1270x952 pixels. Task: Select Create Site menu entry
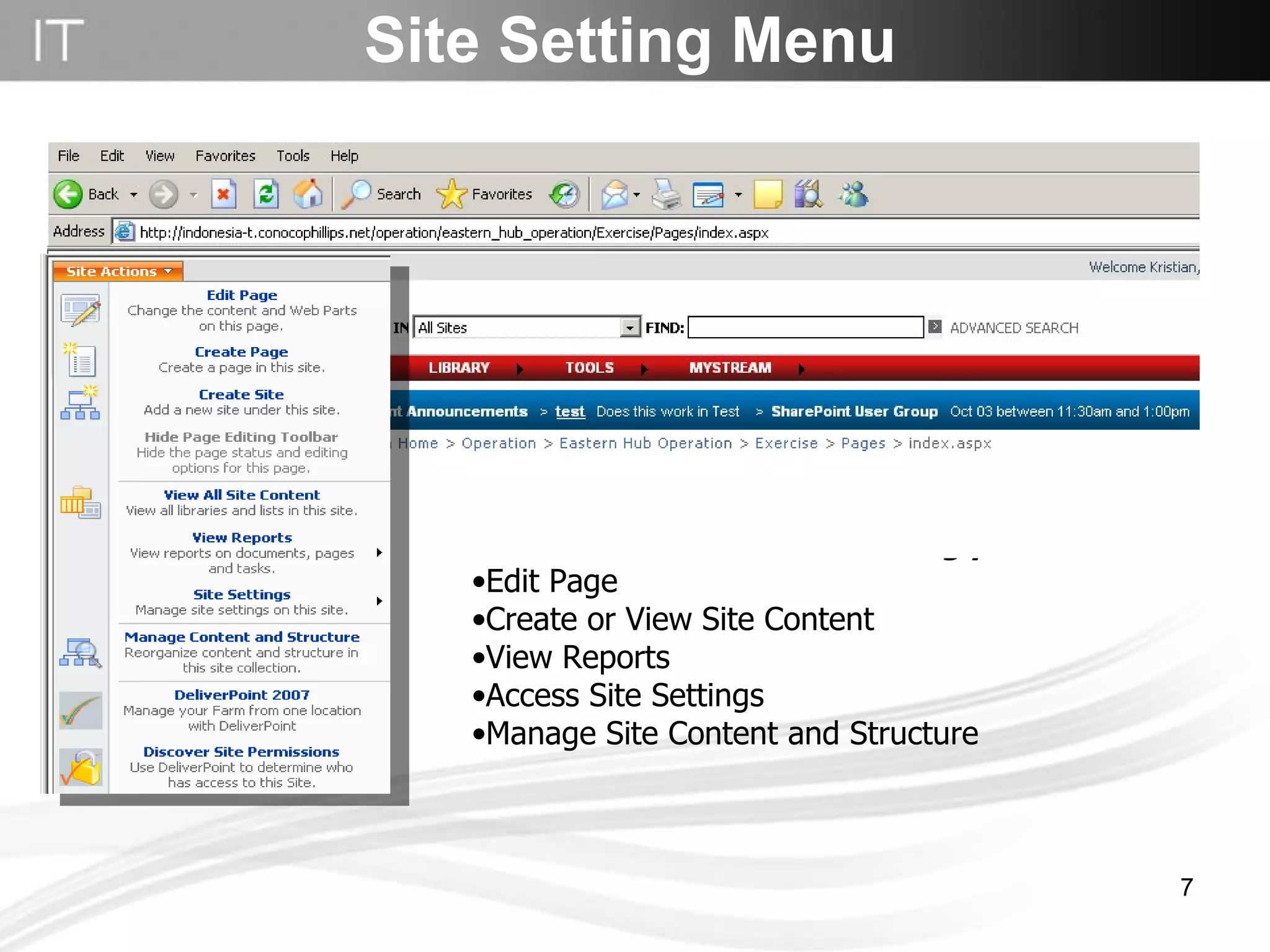pos(242,402)
